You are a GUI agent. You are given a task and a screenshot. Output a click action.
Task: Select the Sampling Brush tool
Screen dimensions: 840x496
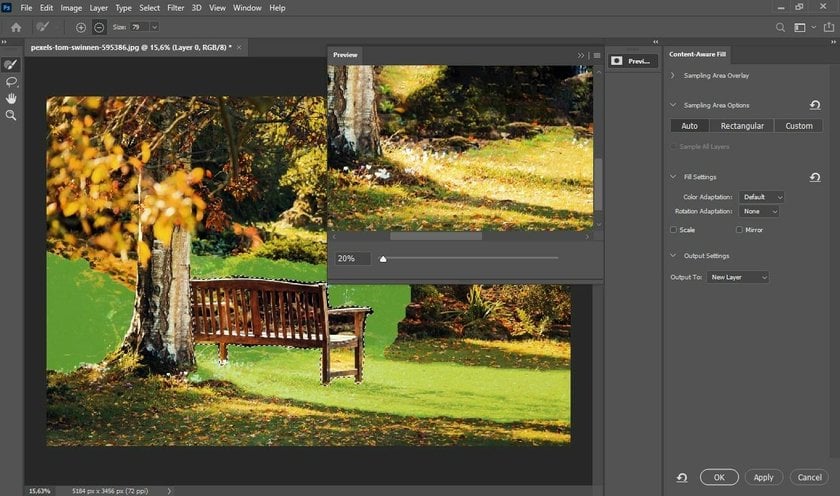tap(11, 65)
